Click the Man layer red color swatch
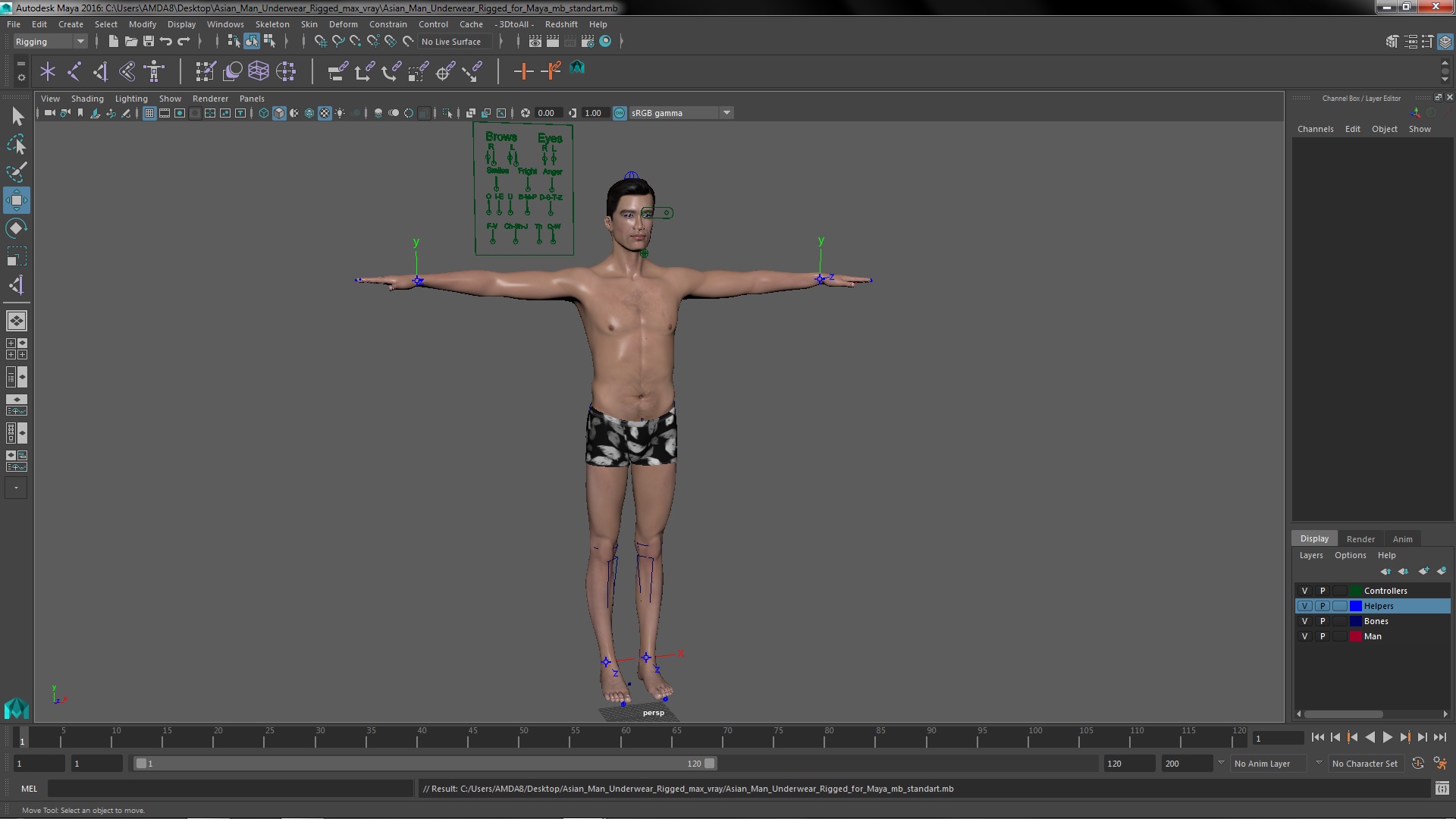This screenshot has height=819, width=1456. pyautogui.click(x=1356, y=636)
